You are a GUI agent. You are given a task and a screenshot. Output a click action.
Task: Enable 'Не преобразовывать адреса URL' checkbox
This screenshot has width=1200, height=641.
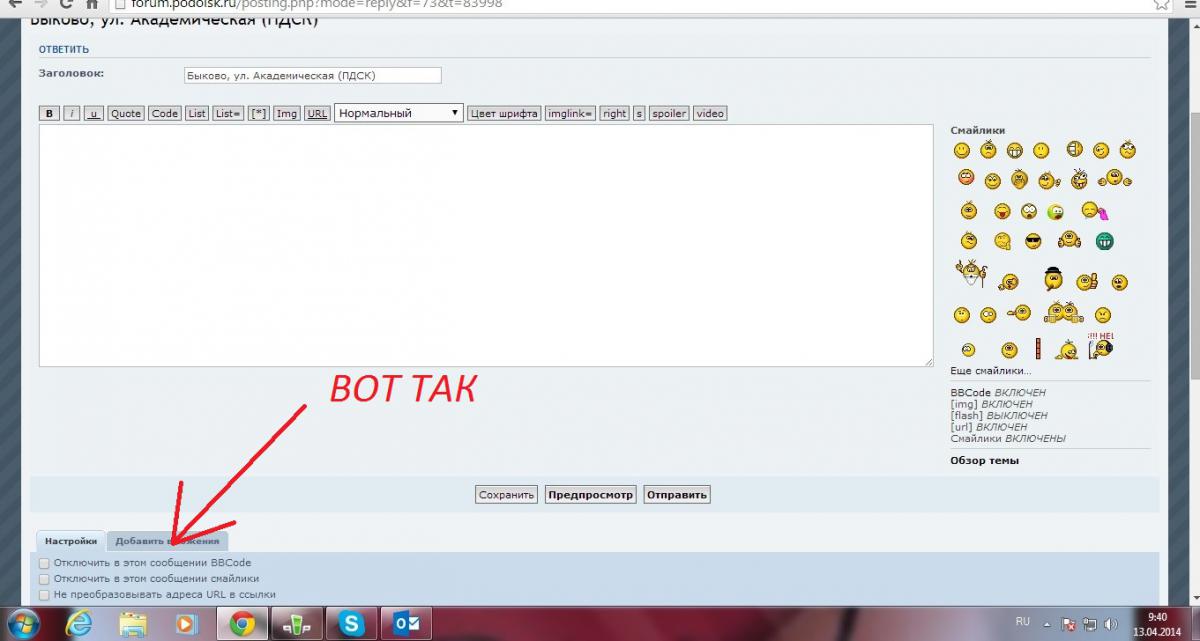click(44, 594)
